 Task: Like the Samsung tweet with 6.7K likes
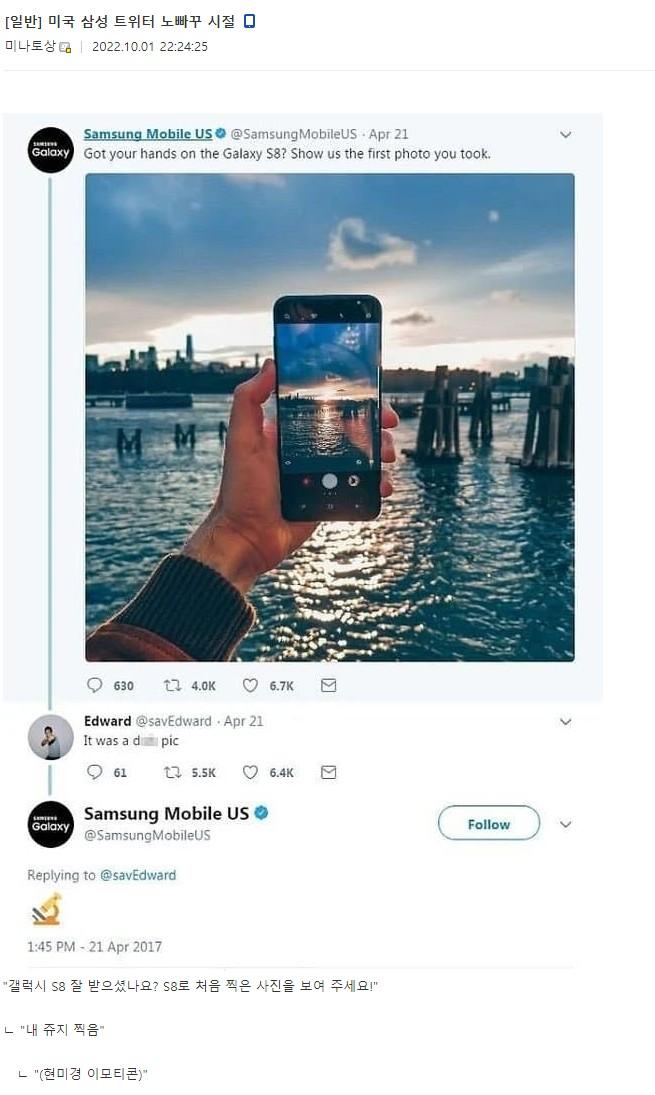point(250,685)
